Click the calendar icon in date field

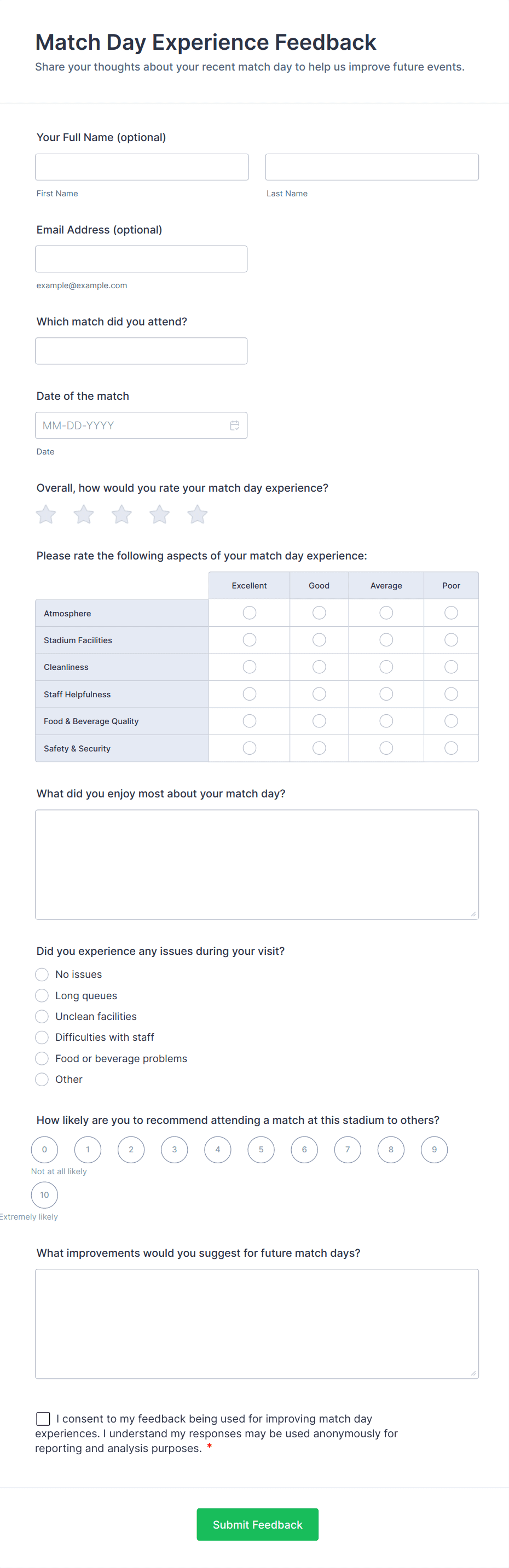pyautogui.click(x=234, y=425)
